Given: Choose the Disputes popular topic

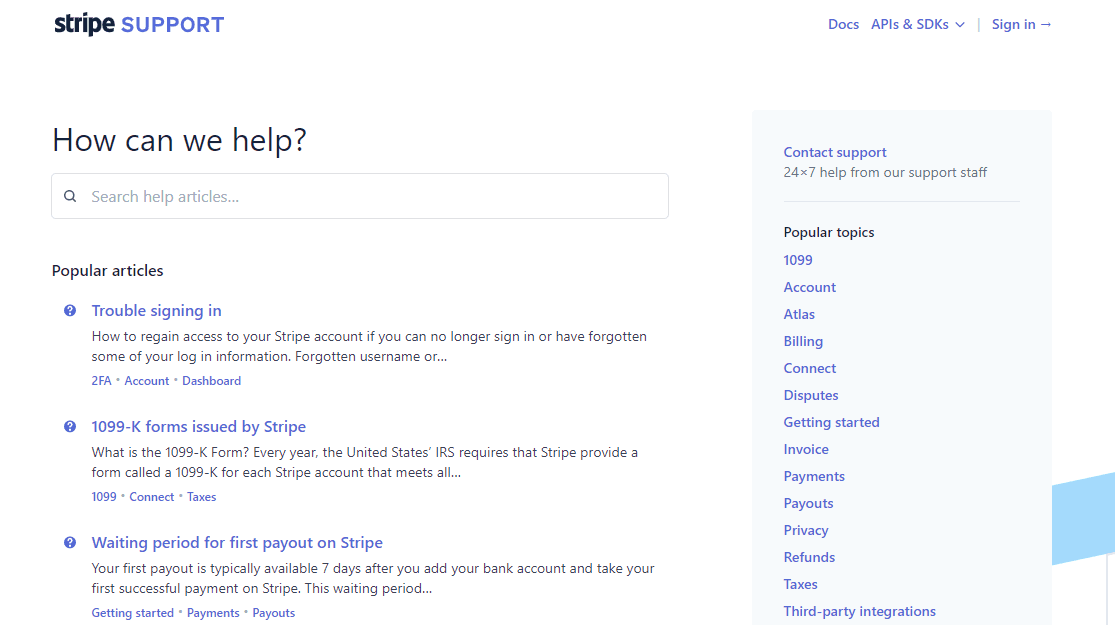Looking at the screenshot, I should [x=811, y=395].
